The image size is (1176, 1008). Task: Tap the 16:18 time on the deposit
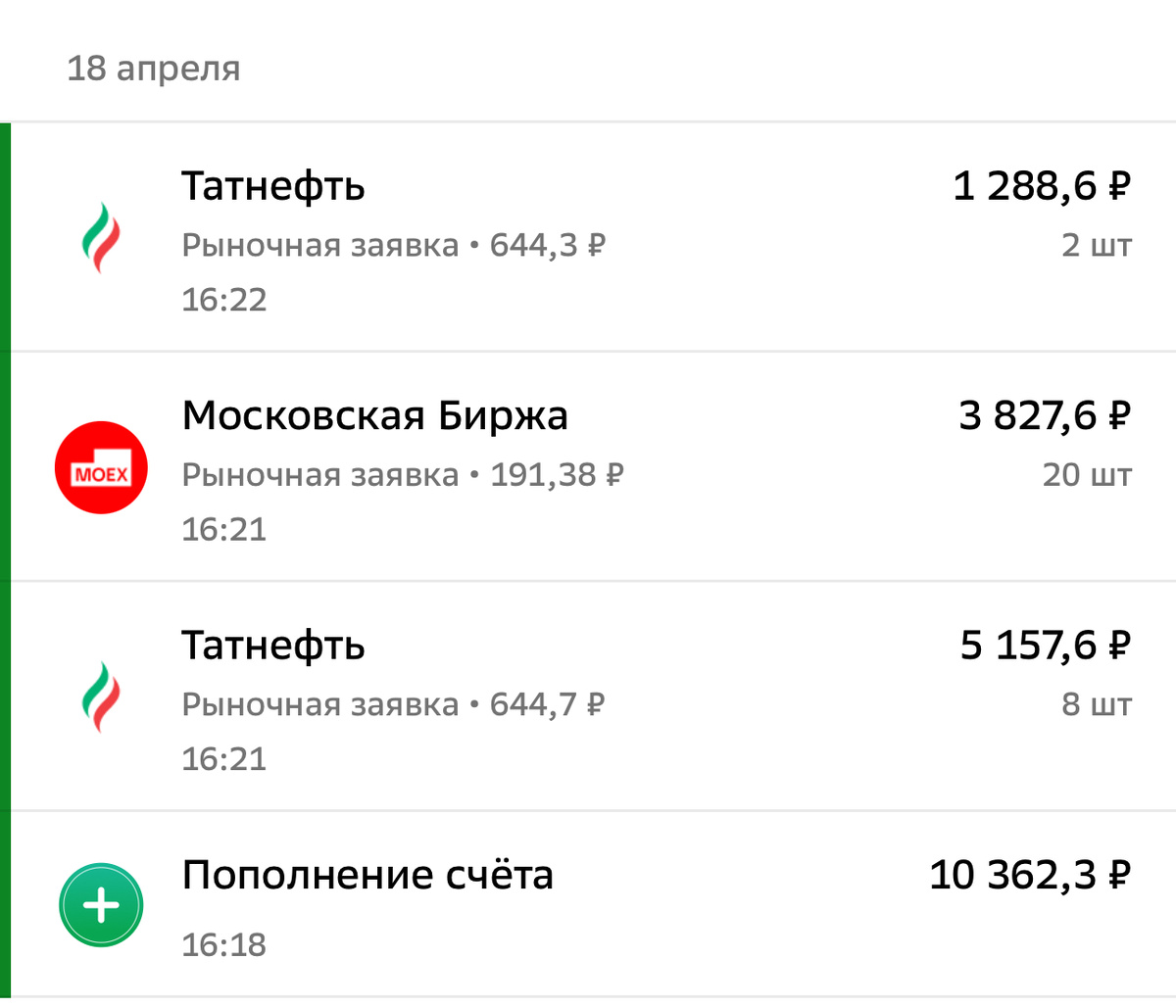coord(224,944)
